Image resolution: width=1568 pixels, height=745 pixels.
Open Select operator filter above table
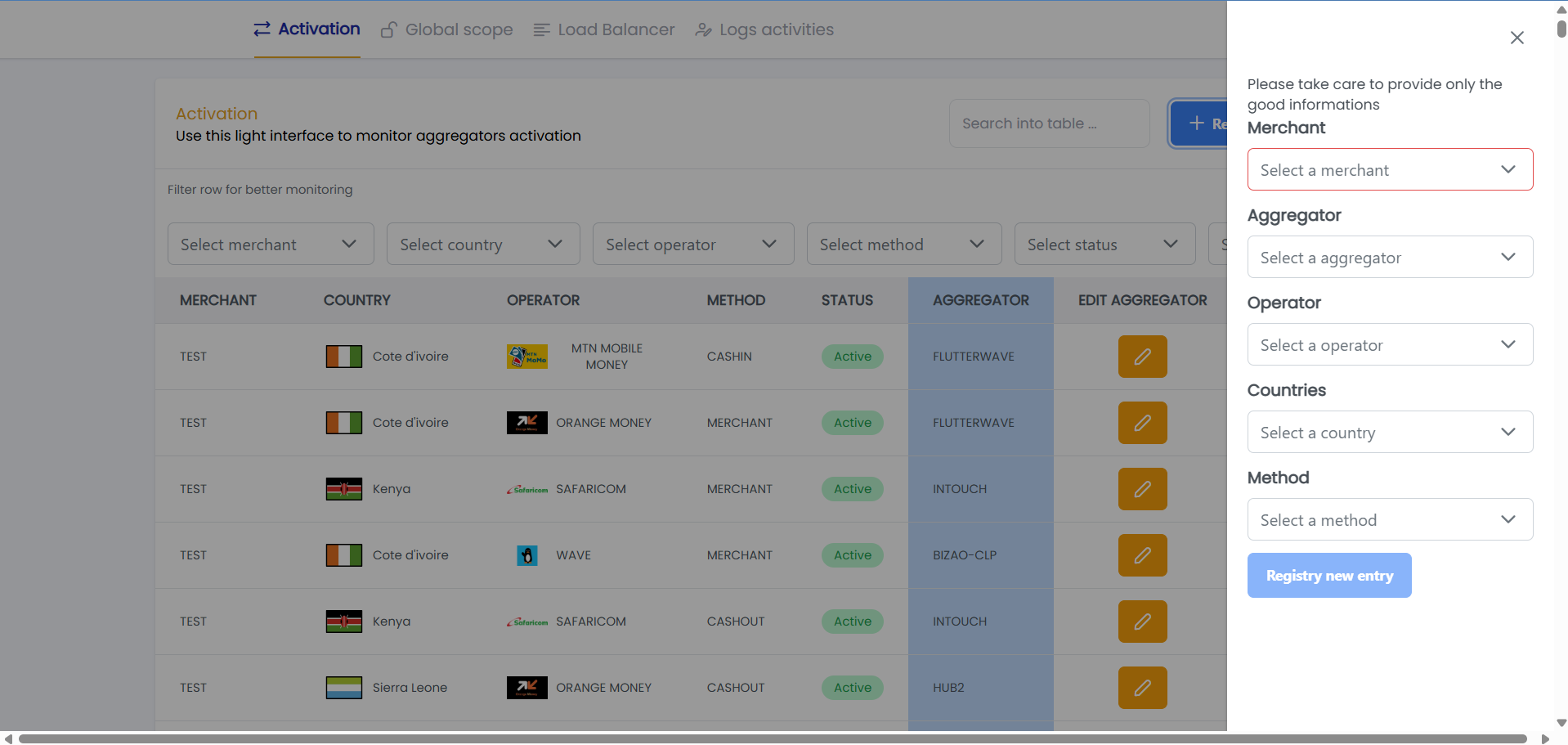[692, 245]
